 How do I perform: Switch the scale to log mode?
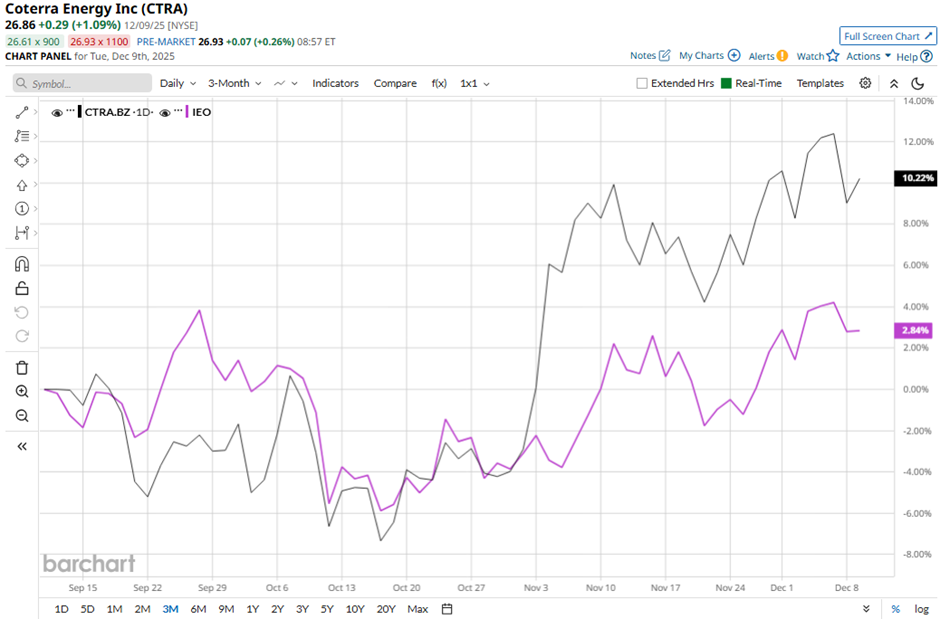click(x=921, y=609)
